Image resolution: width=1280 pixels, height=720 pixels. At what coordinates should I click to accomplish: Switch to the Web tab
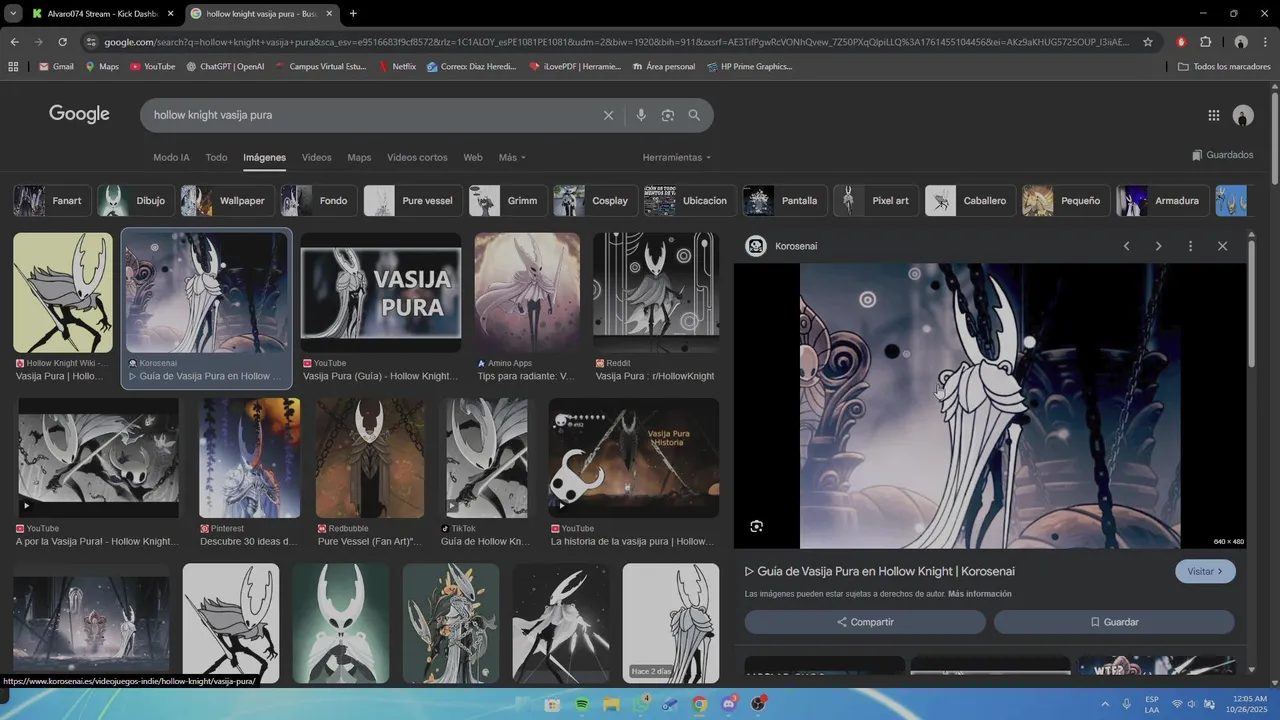coord(473,158)
